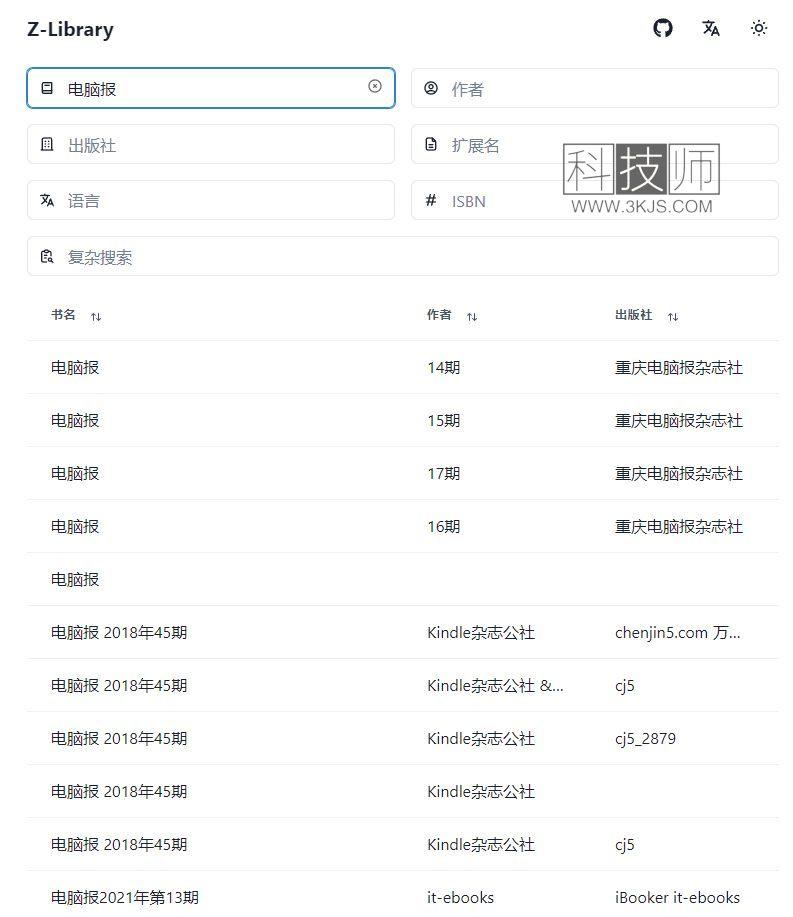Select the 17期 author cell
This screenshot has height=917, width=793.
pyautogui.click(x=444, y=474)
